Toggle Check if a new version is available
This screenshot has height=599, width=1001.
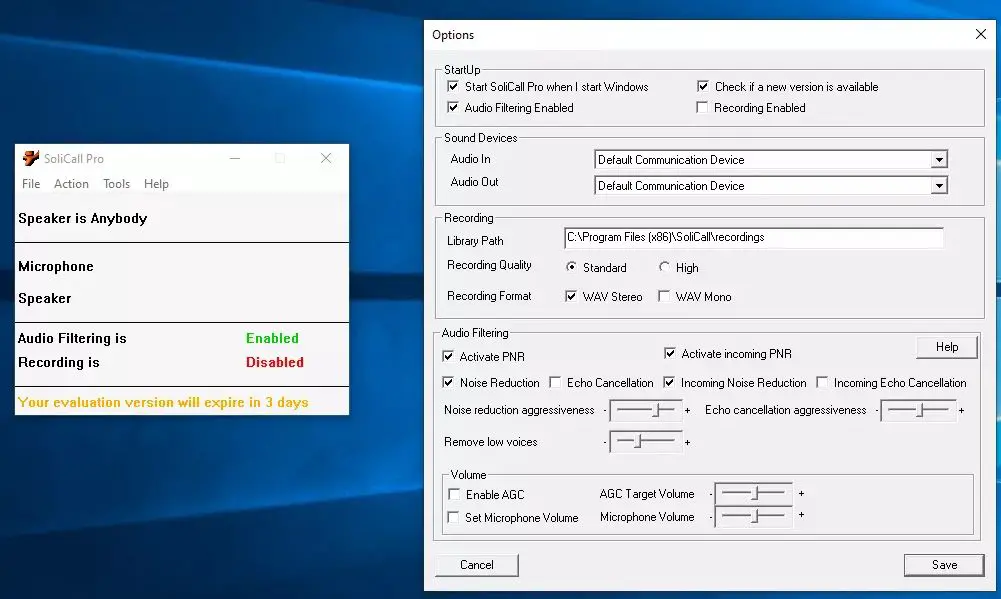703,86
